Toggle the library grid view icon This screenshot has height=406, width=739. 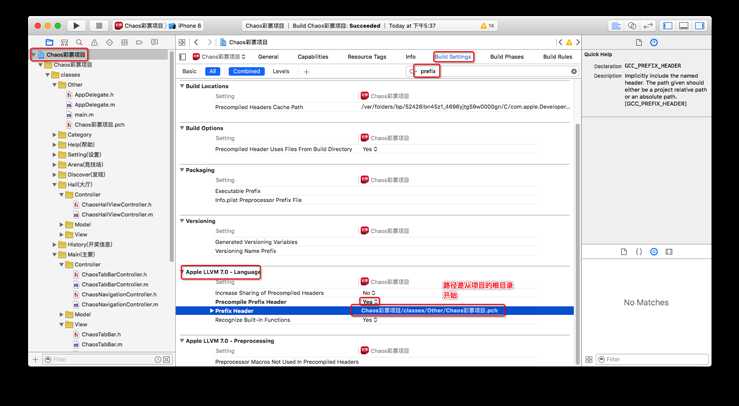[589, 359]
